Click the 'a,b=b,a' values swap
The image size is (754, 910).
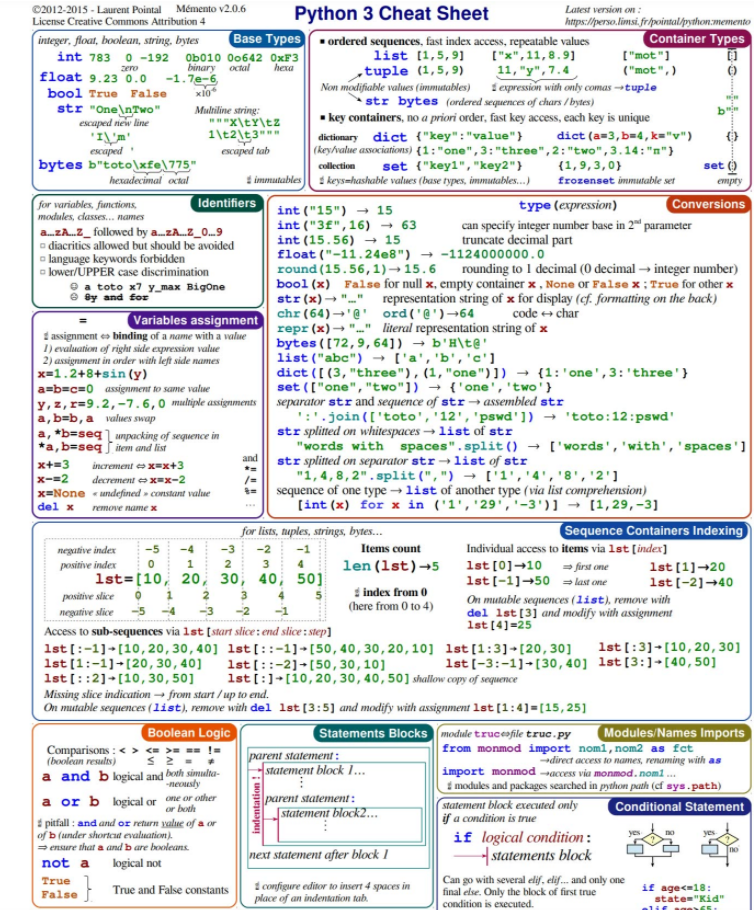pos(66,418)
